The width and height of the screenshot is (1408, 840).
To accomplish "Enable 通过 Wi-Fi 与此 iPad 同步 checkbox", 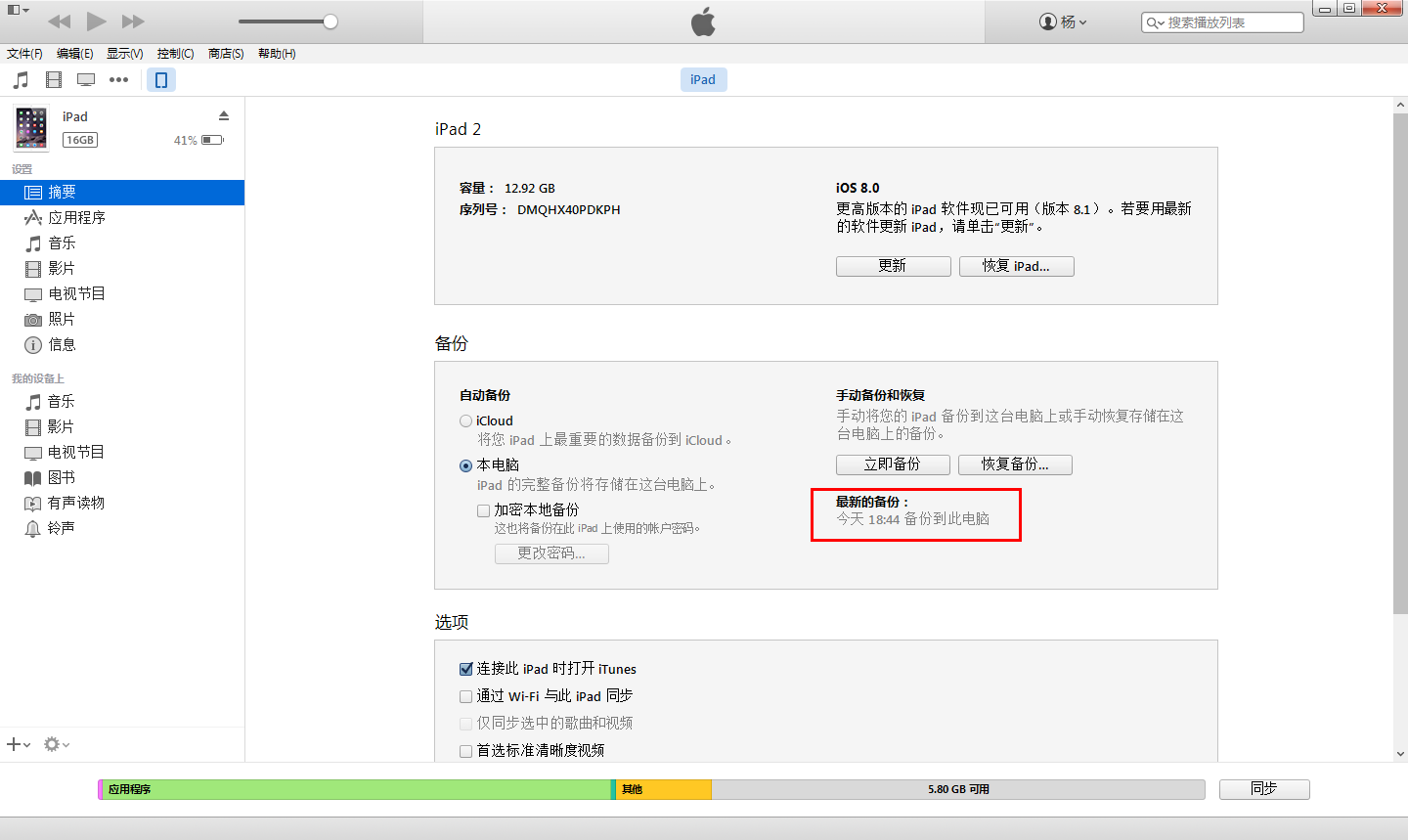I will click(466, 696).
